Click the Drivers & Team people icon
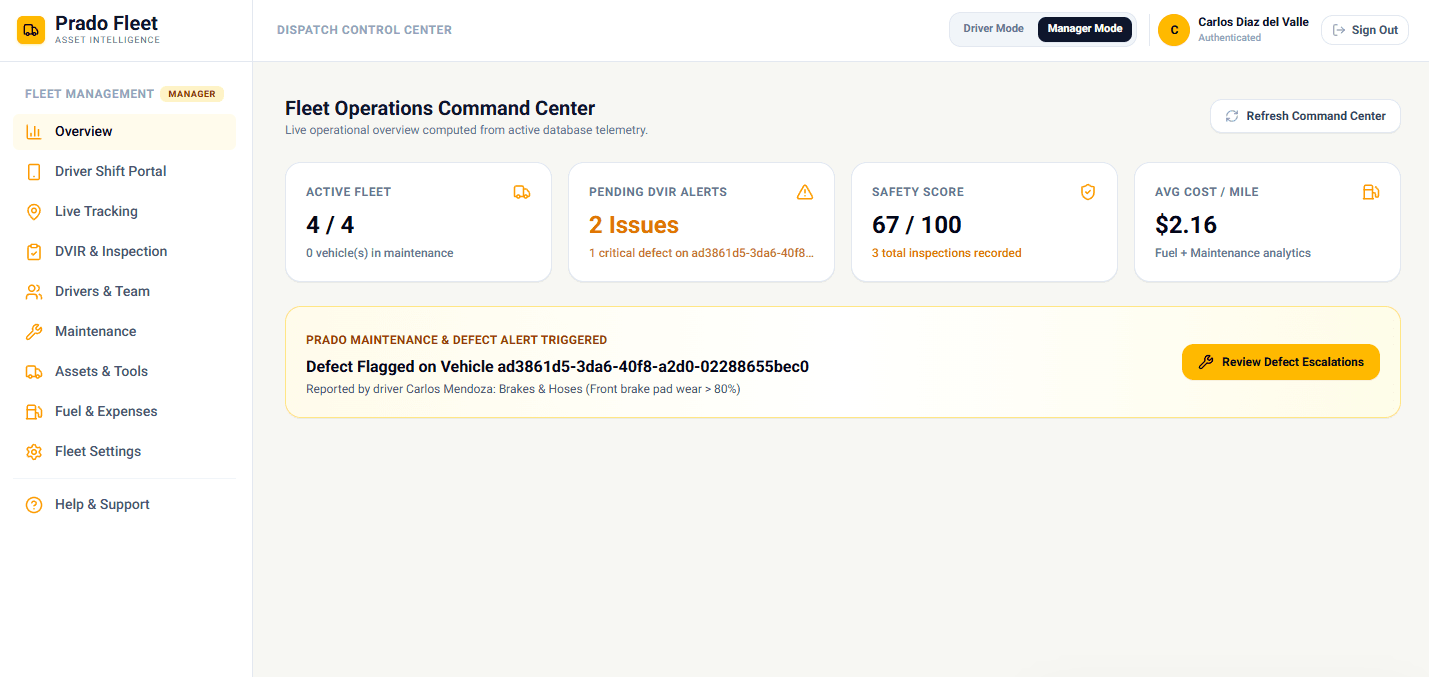Viewport: 1429px width, 677px height. coord(34,291)
